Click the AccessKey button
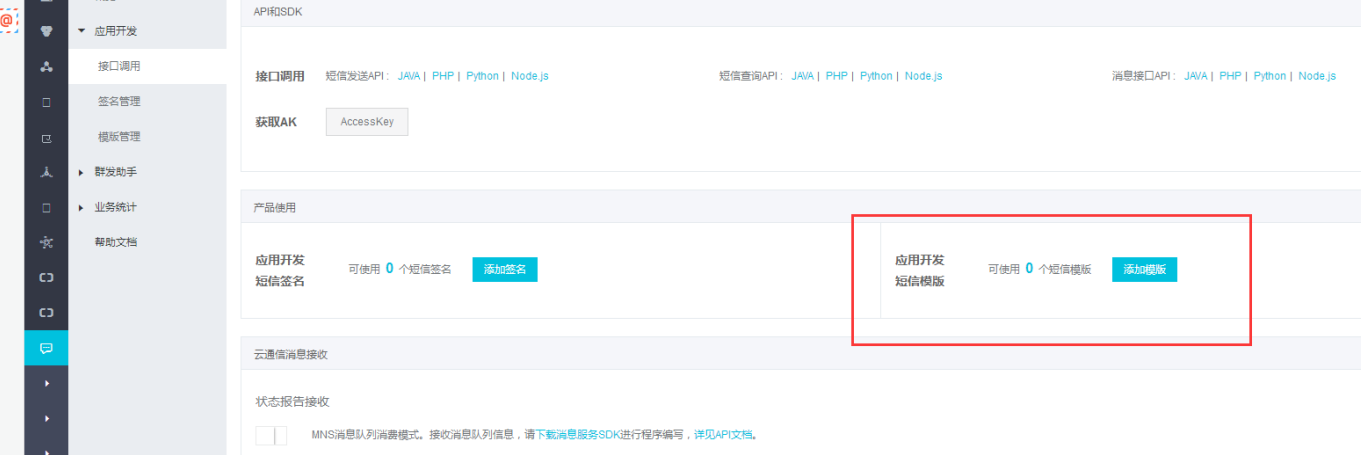Image resolution: width=1361 pixels, height=455 pixels. click(x=367, y=122)
